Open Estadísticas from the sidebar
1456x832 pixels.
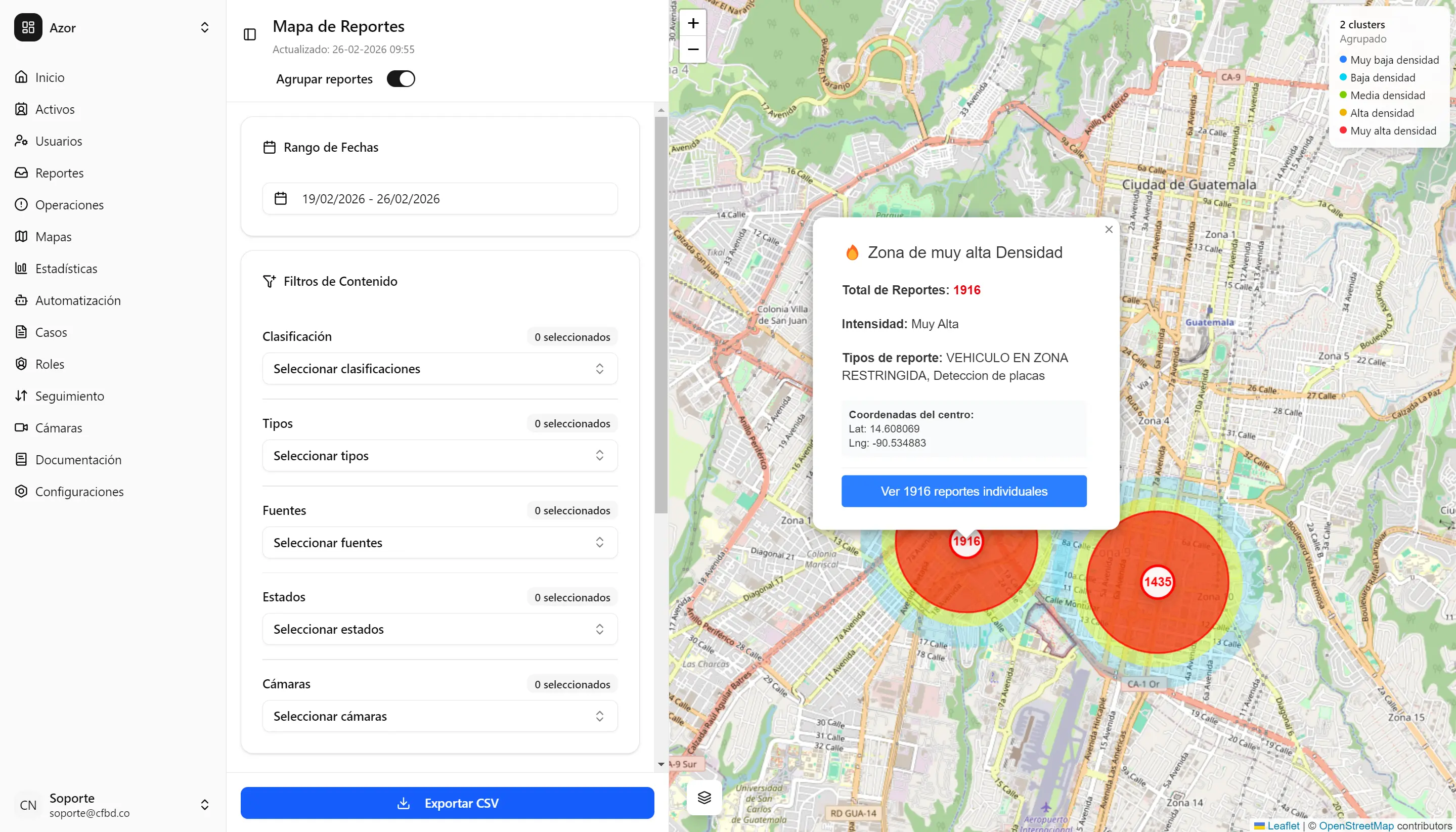(66, 268)
